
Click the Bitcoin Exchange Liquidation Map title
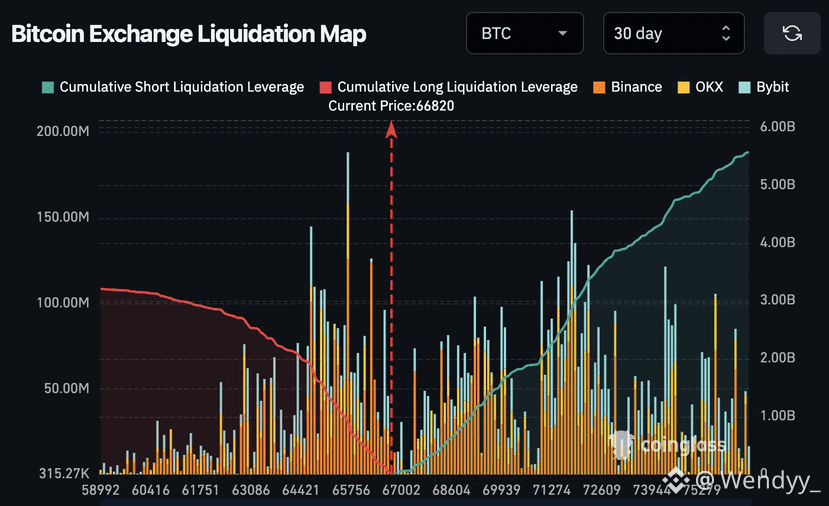pyautogui.click(x=189, y=34)
